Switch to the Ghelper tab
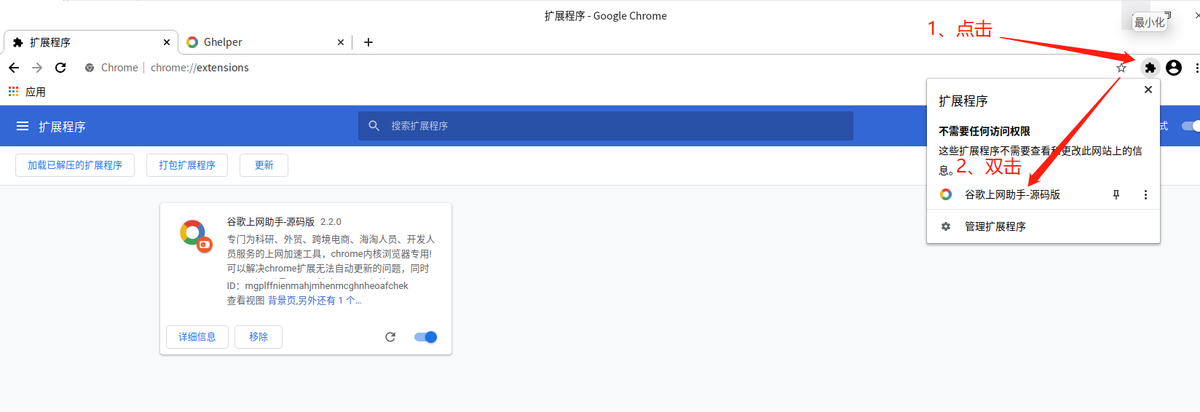 (x=265, y=42)
